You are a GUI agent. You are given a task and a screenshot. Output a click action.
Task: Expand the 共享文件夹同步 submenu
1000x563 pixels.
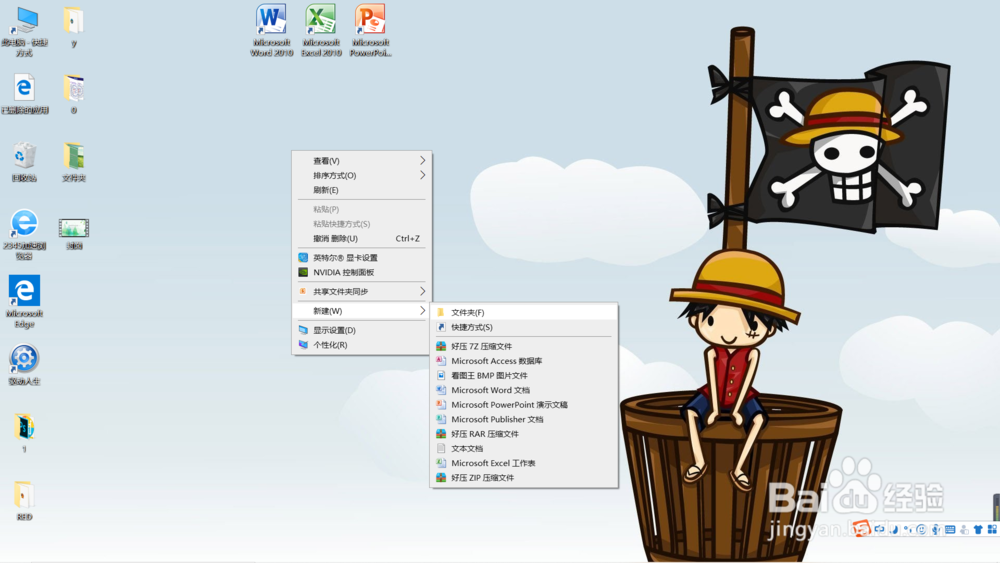(x=362, y=291)
